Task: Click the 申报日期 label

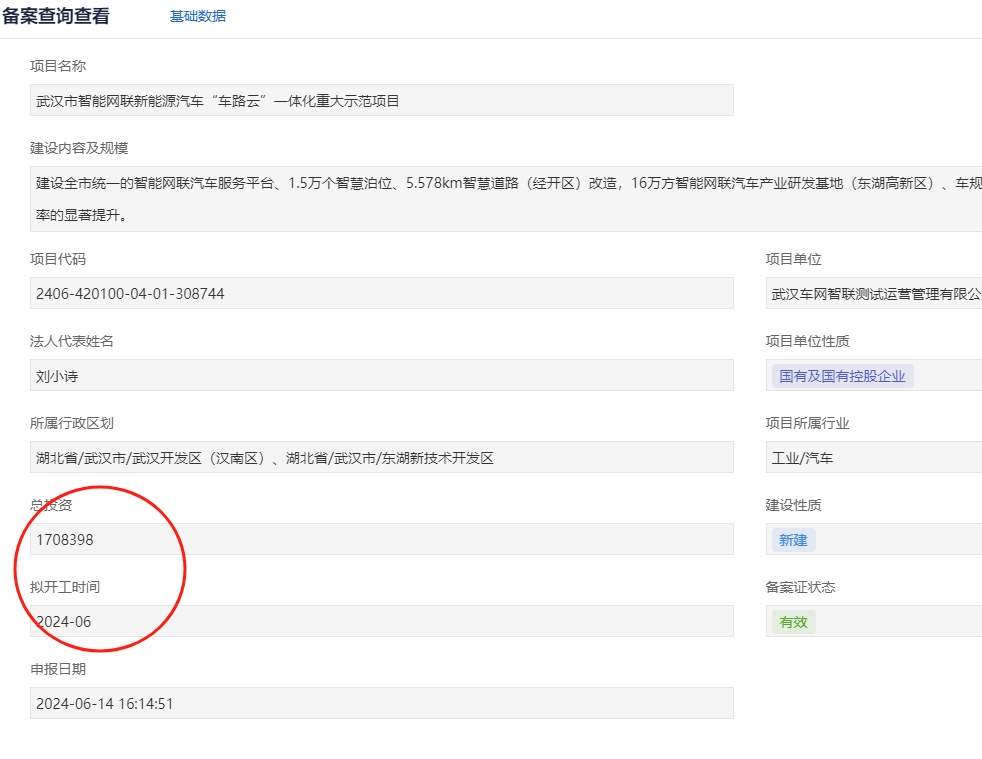Action: click(58, 669)
